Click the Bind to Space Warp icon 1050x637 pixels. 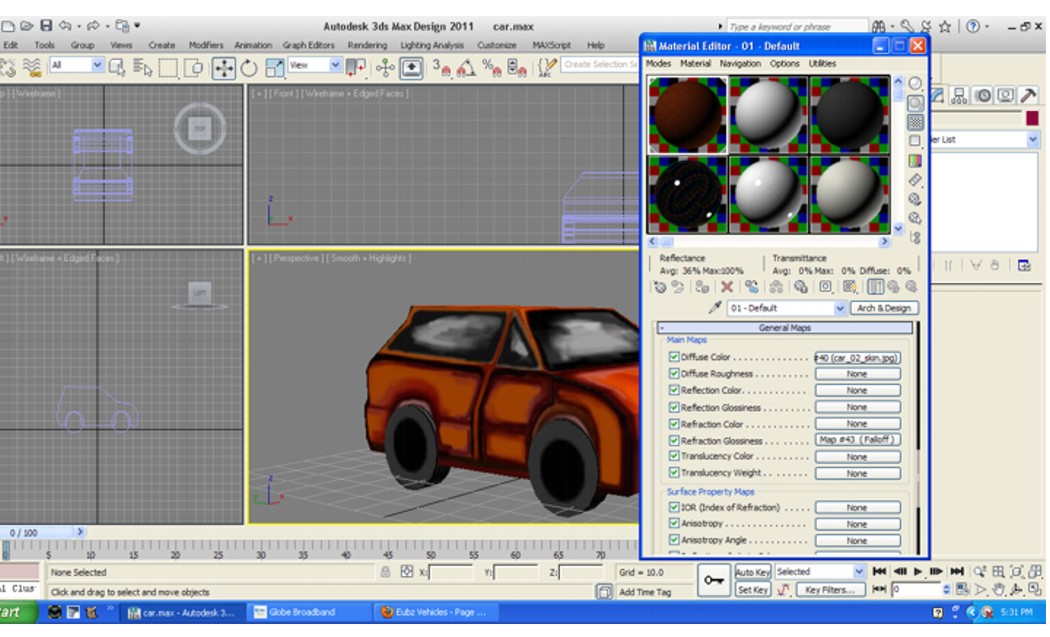point(31,67)
